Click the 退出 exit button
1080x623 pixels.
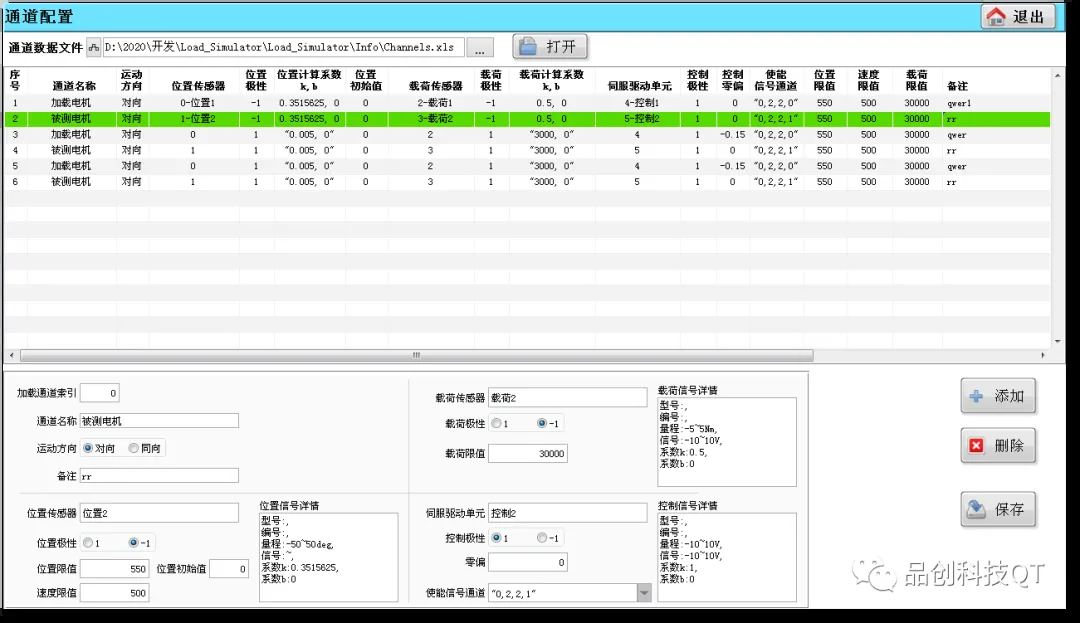click(x=1017, y=17)
